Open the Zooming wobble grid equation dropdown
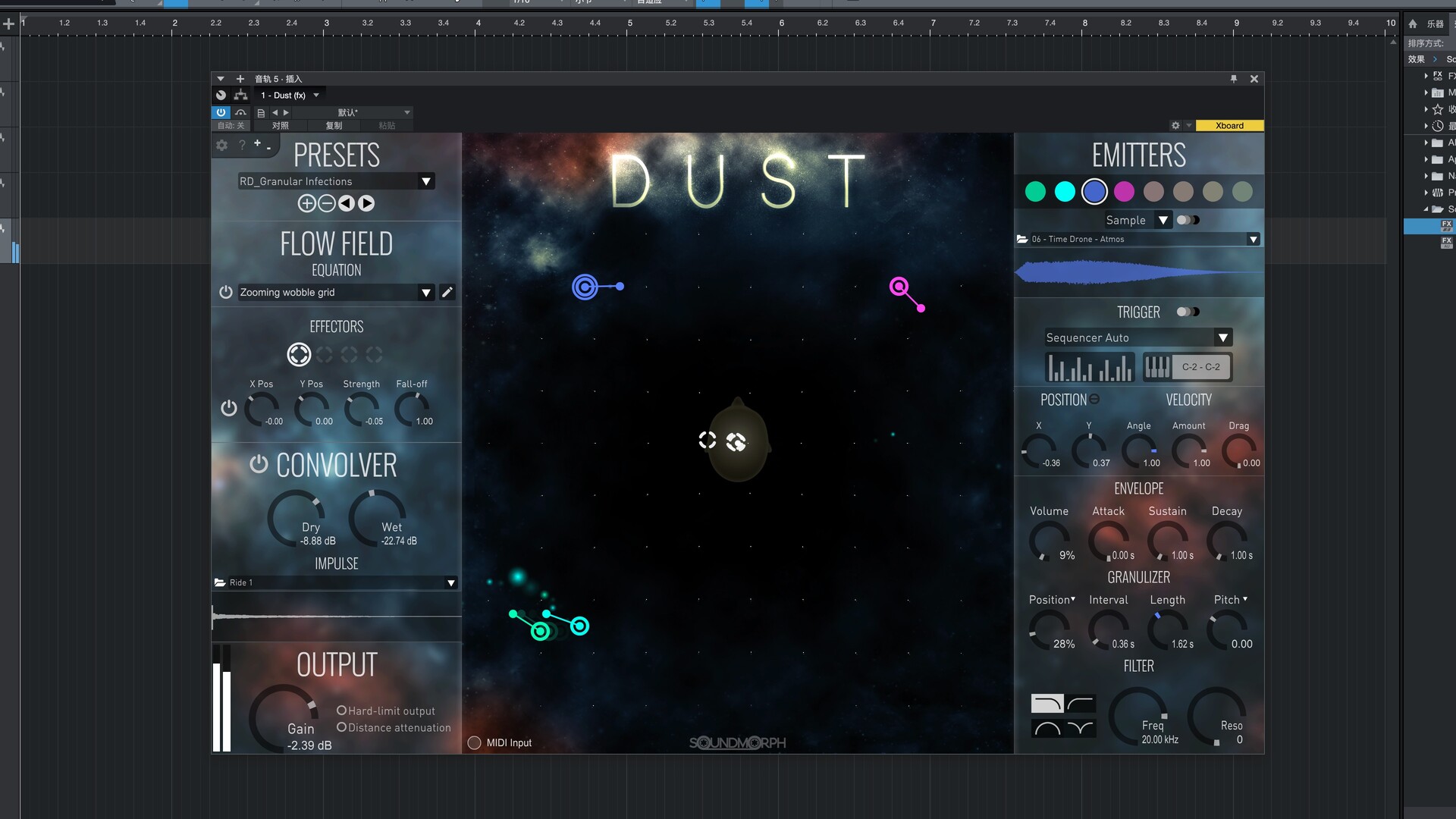The image size is (1456, 819). pyautogui.click(x=426, y=292)
